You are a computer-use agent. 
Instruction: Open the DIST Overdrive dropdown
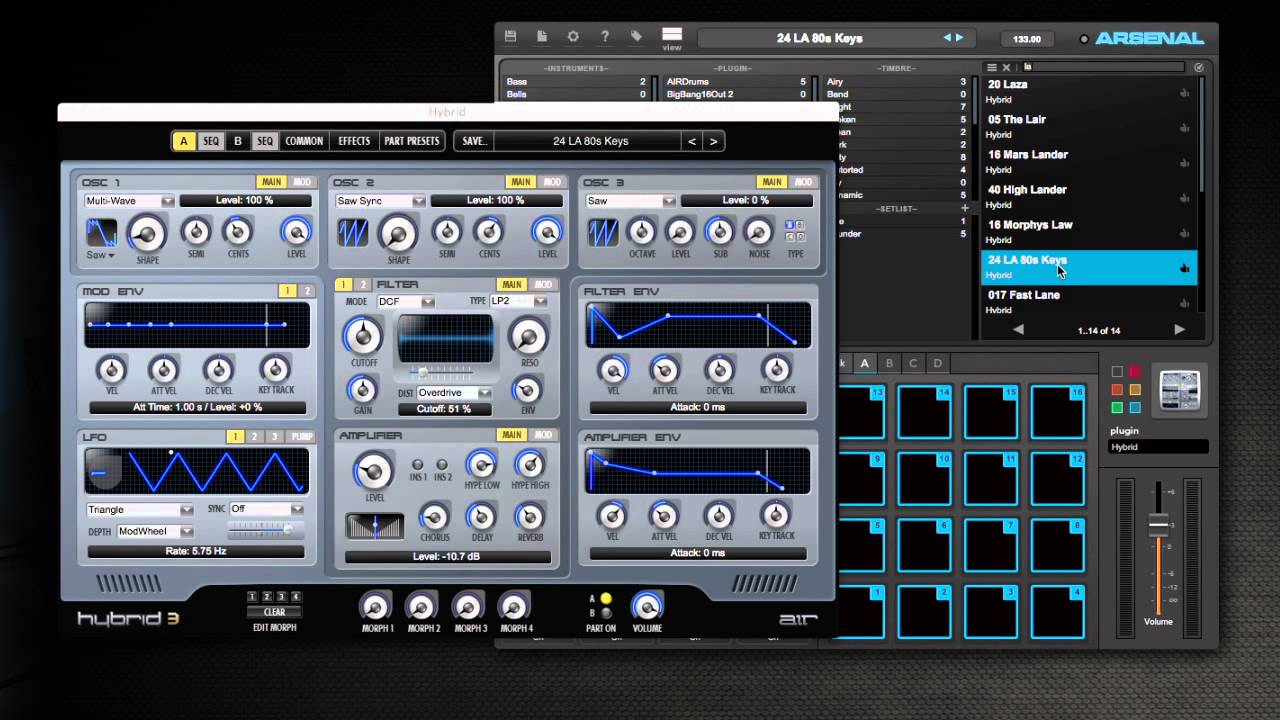[x=454, y=393]
